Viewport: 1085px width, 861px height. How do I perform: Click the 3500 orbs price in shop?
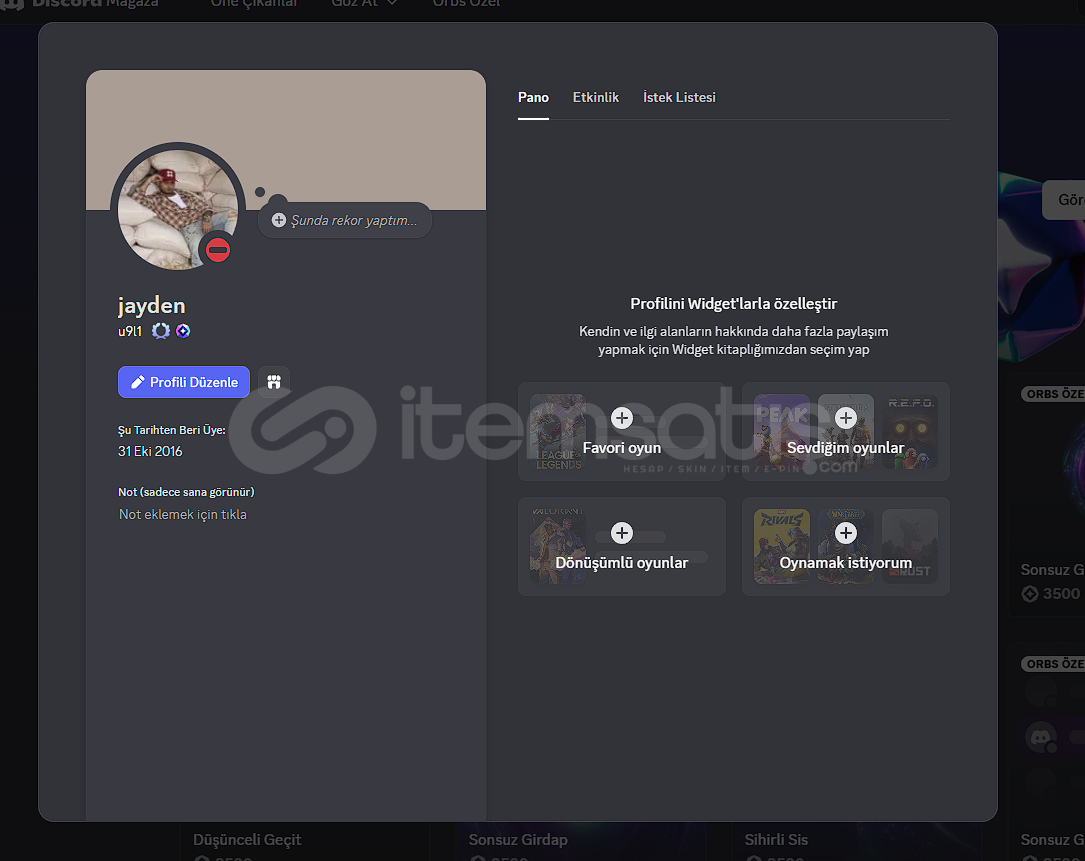[x=1052, y=594]
